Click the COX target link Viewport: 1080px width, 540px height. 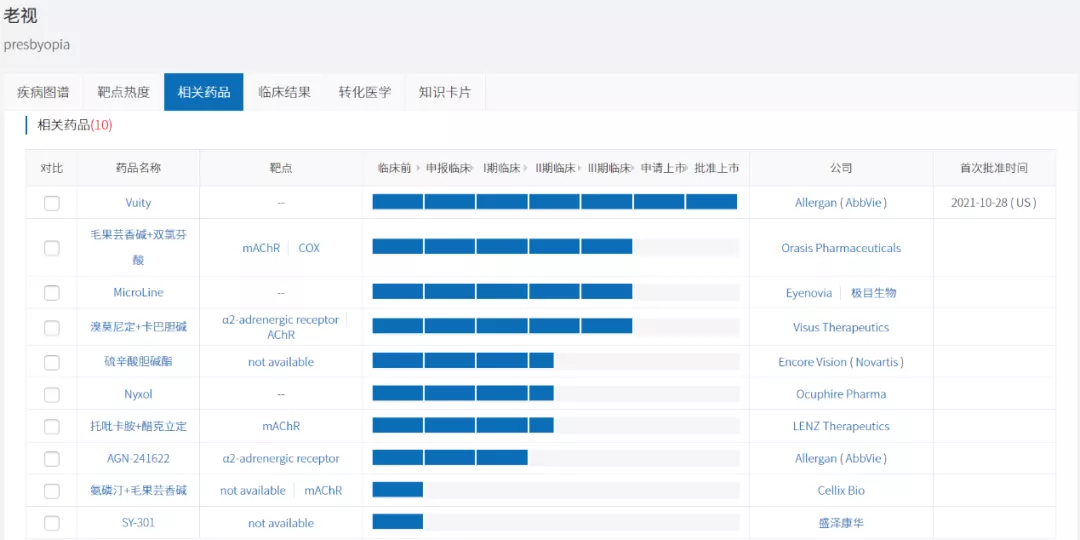click(x=309, y=248)
